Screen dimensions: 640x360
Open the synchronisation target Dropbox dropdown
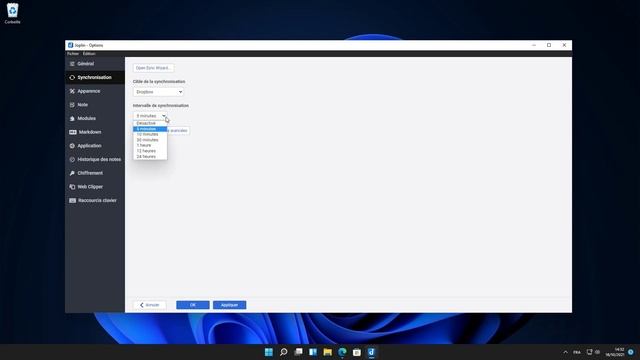(158, 92)
